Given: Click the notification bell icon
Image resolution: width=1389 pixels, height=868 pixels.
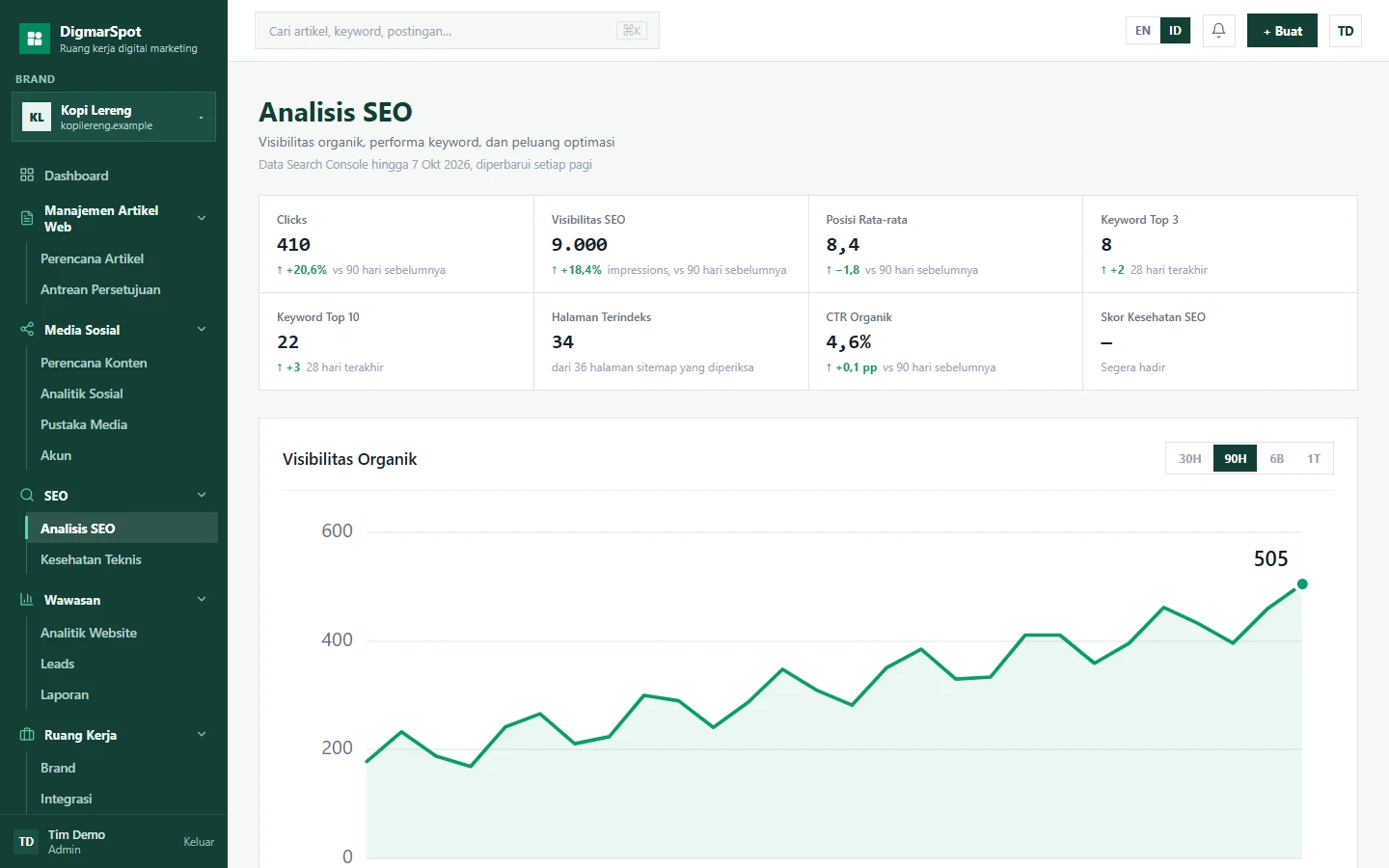Looking at the screenshot, I should 1218,31.
